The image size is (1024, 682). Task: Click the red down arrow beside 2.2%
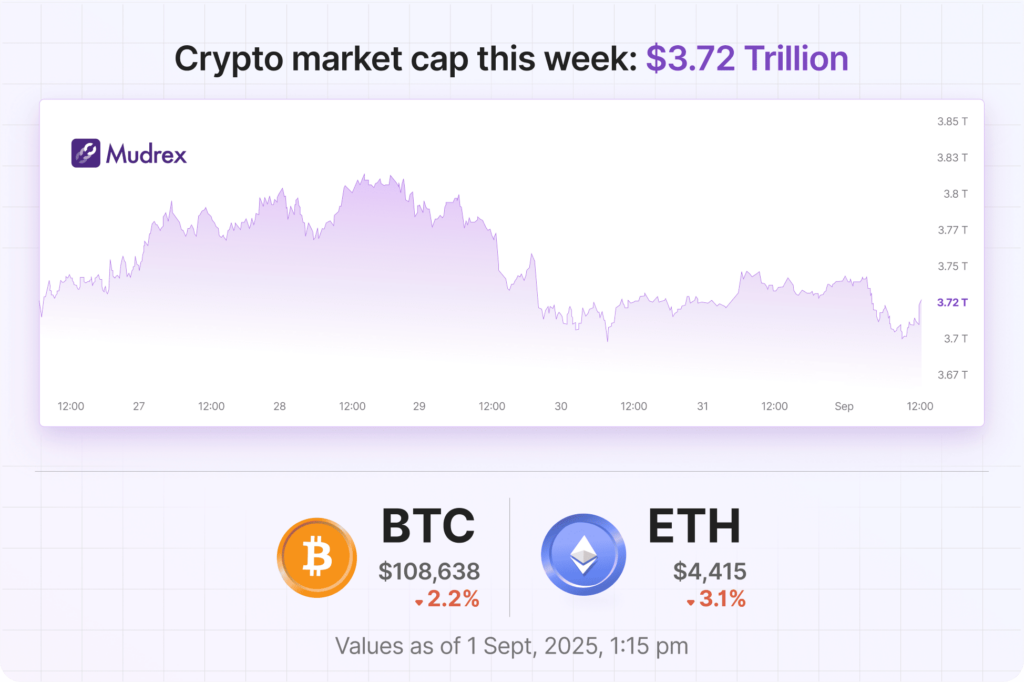(419, 602)
